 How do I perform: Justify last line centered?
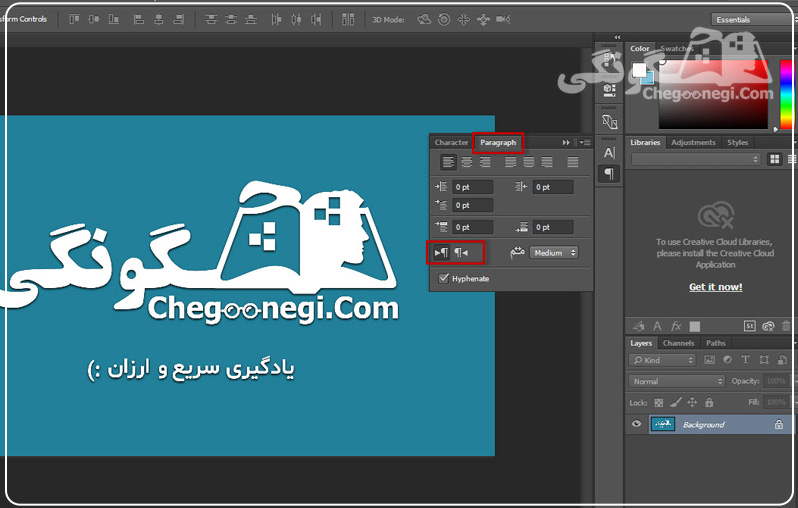pos(529,162)
